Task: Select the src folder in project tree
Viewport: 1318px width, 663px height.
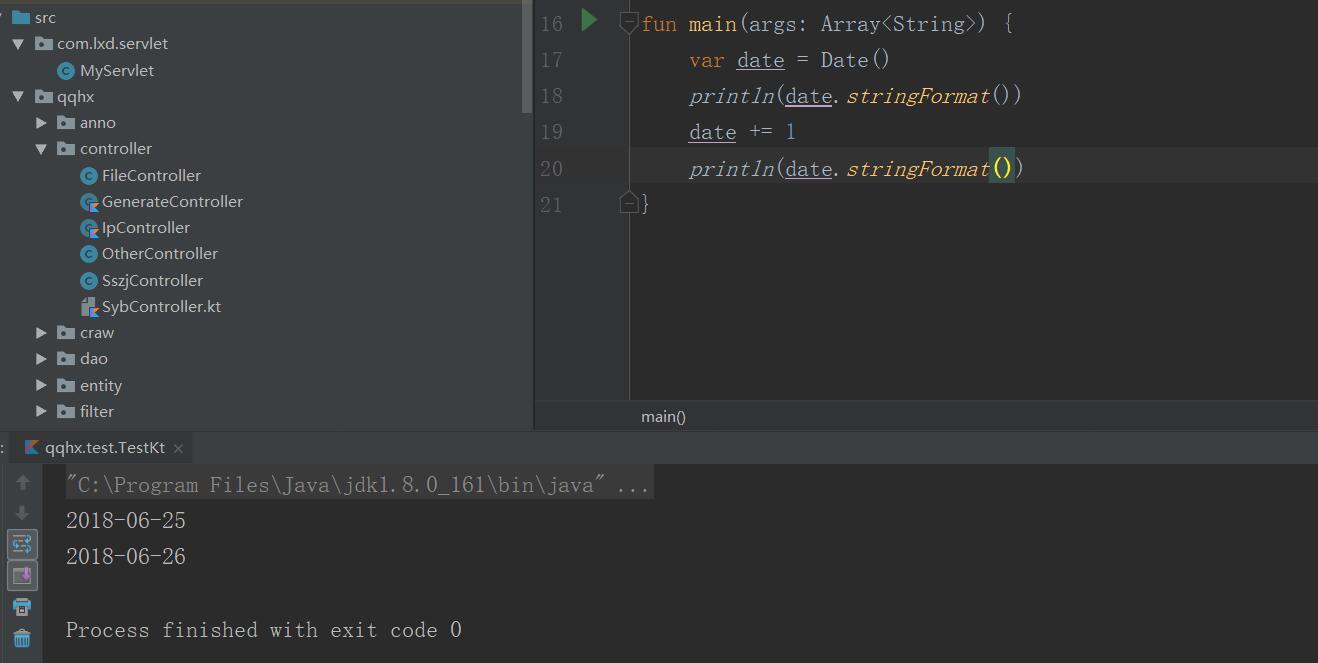Action: [x=45, y=17]
